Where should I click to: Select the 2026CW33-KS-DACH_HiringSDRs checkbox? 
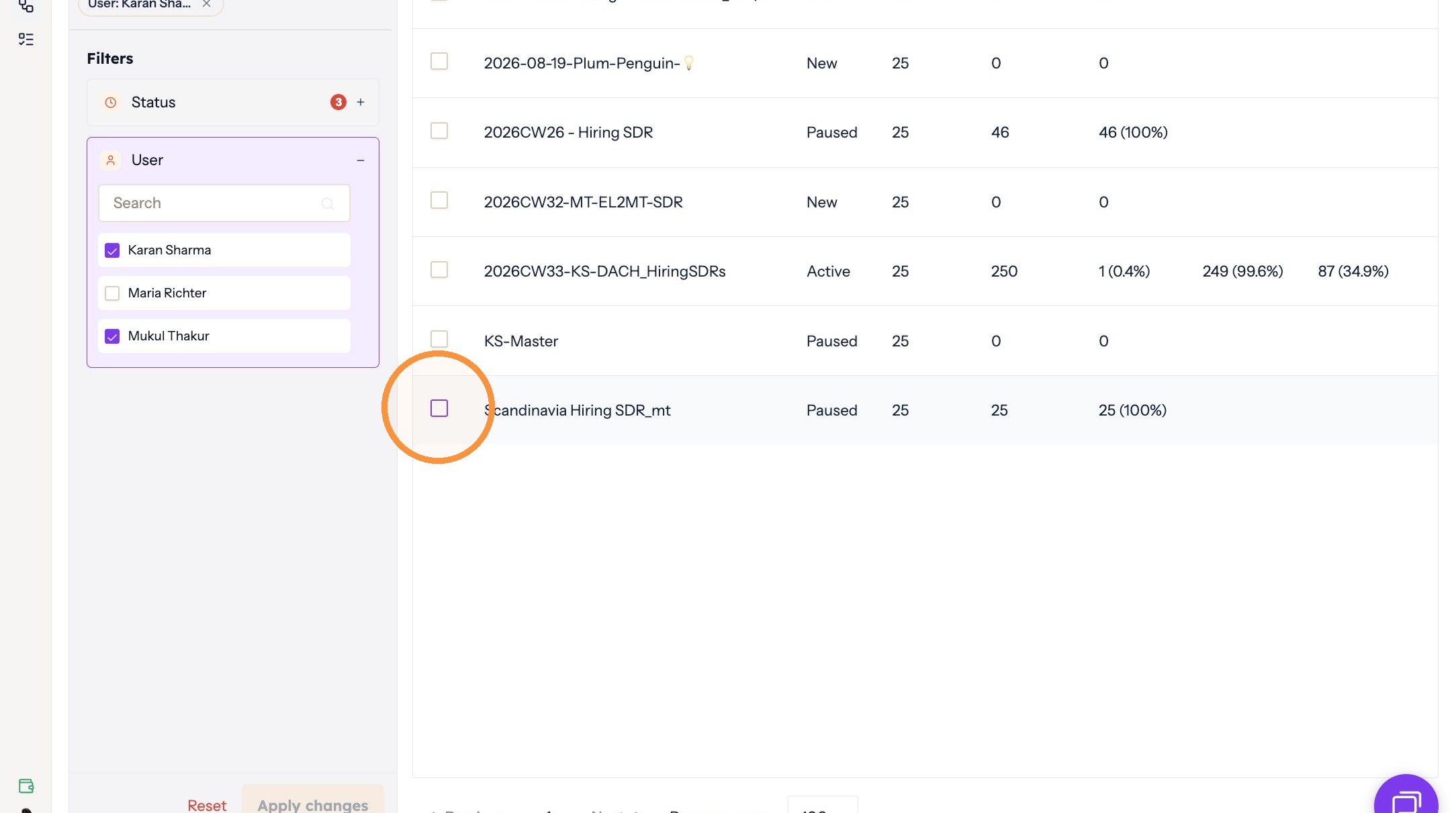439,270
